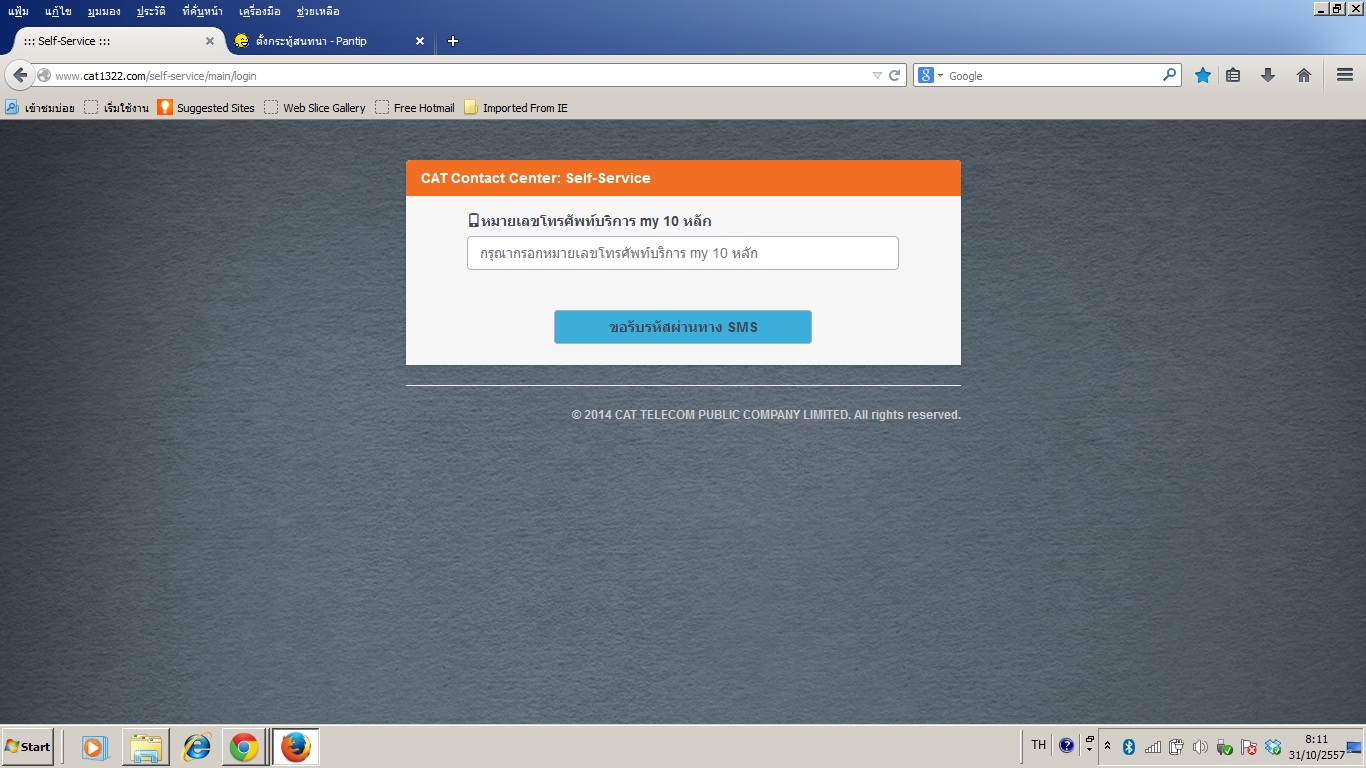Screen dimensions: 1366x768
Task: Click the Safely Remove Hardware tray icon
Action: [1224, 746]
